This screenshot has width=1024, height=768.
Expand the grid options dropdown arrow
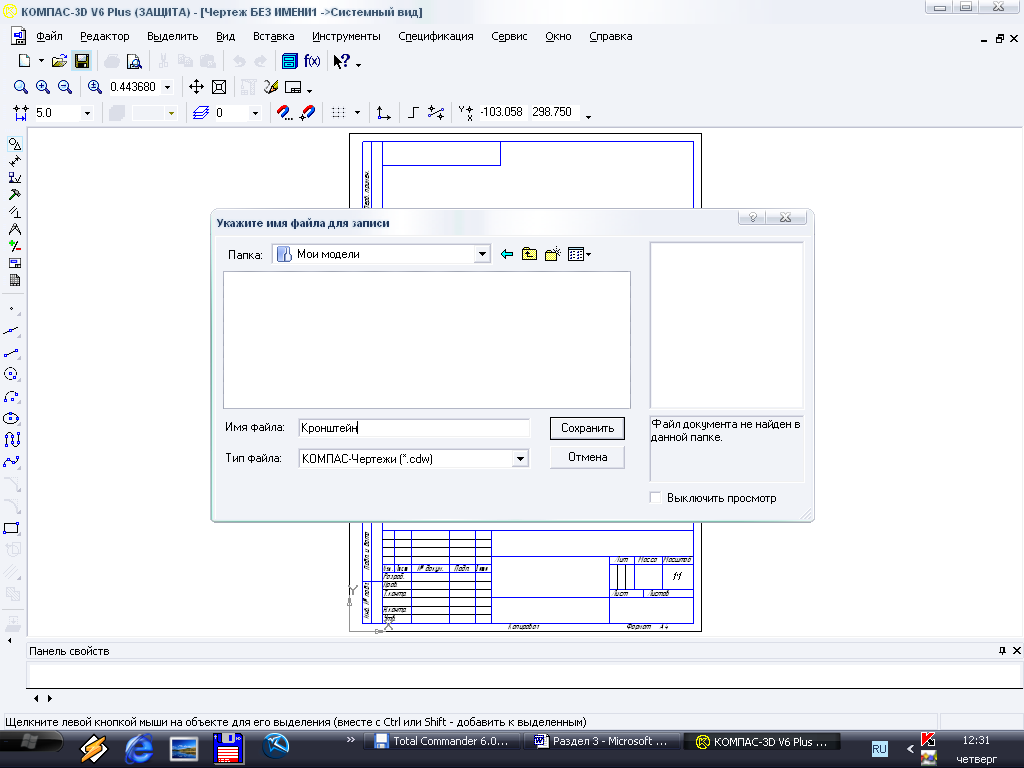coord(357,112)
